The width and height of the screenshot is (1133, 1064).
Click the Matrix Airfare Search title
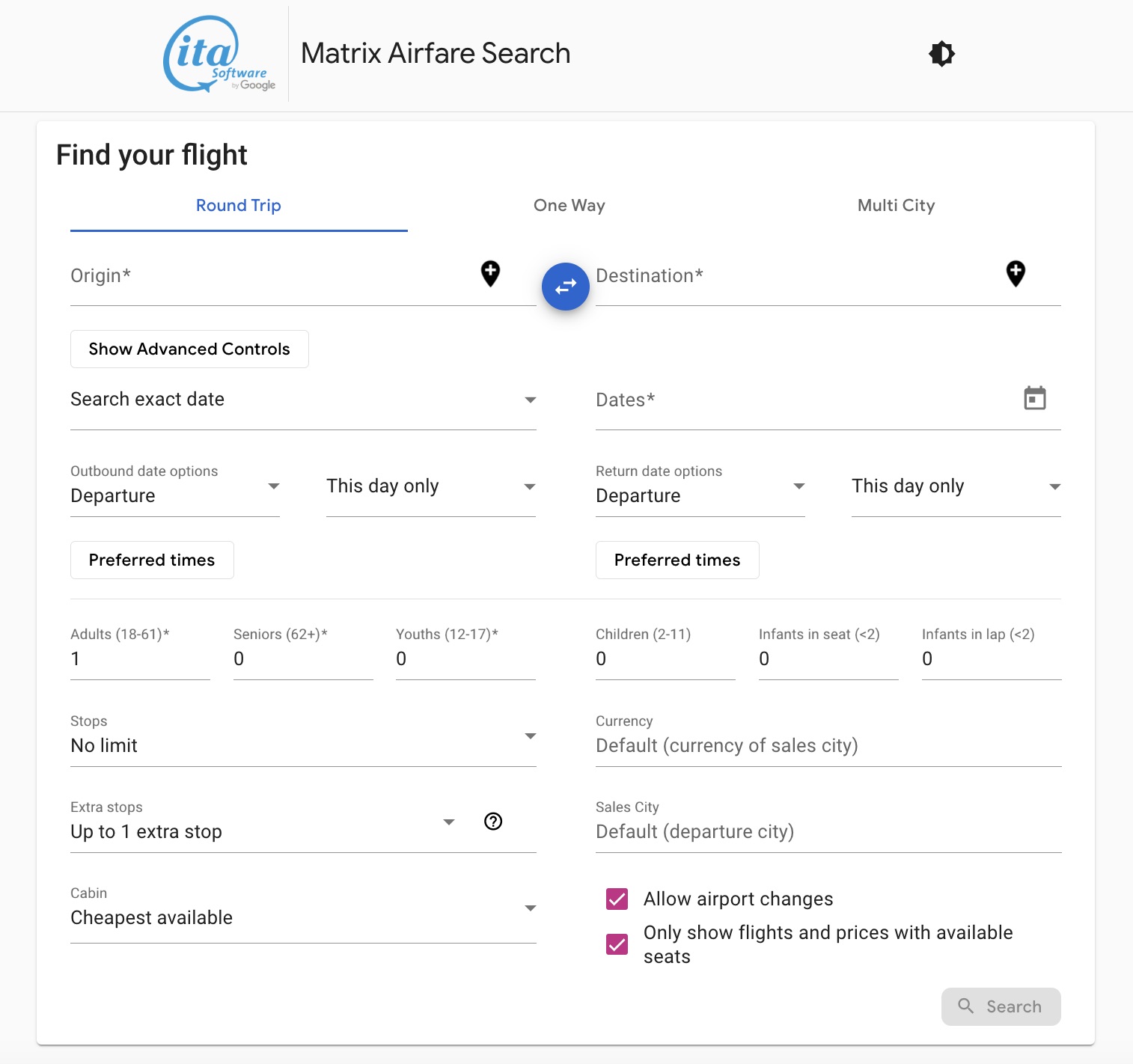pos(436,54)
